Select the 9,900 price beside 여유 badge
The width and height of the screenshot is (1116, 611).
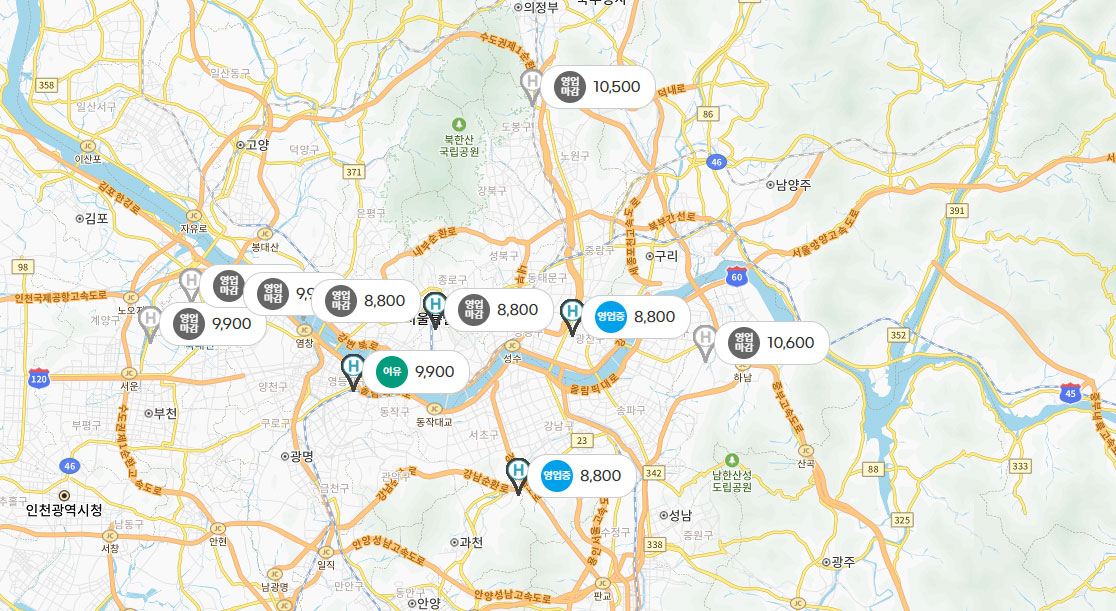(x=434, y=372)
